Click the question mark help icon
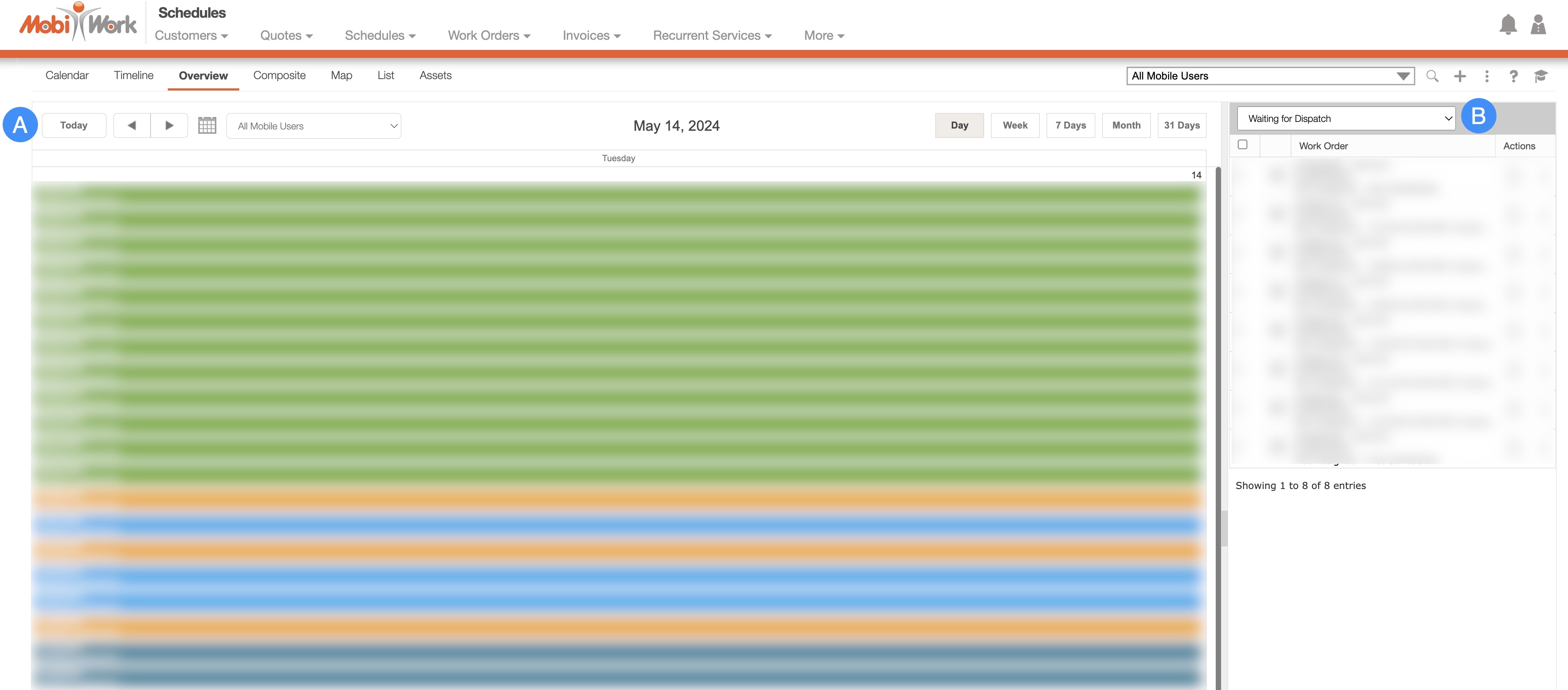Screen dimensions: 1568x690 tap(1513, 76)
